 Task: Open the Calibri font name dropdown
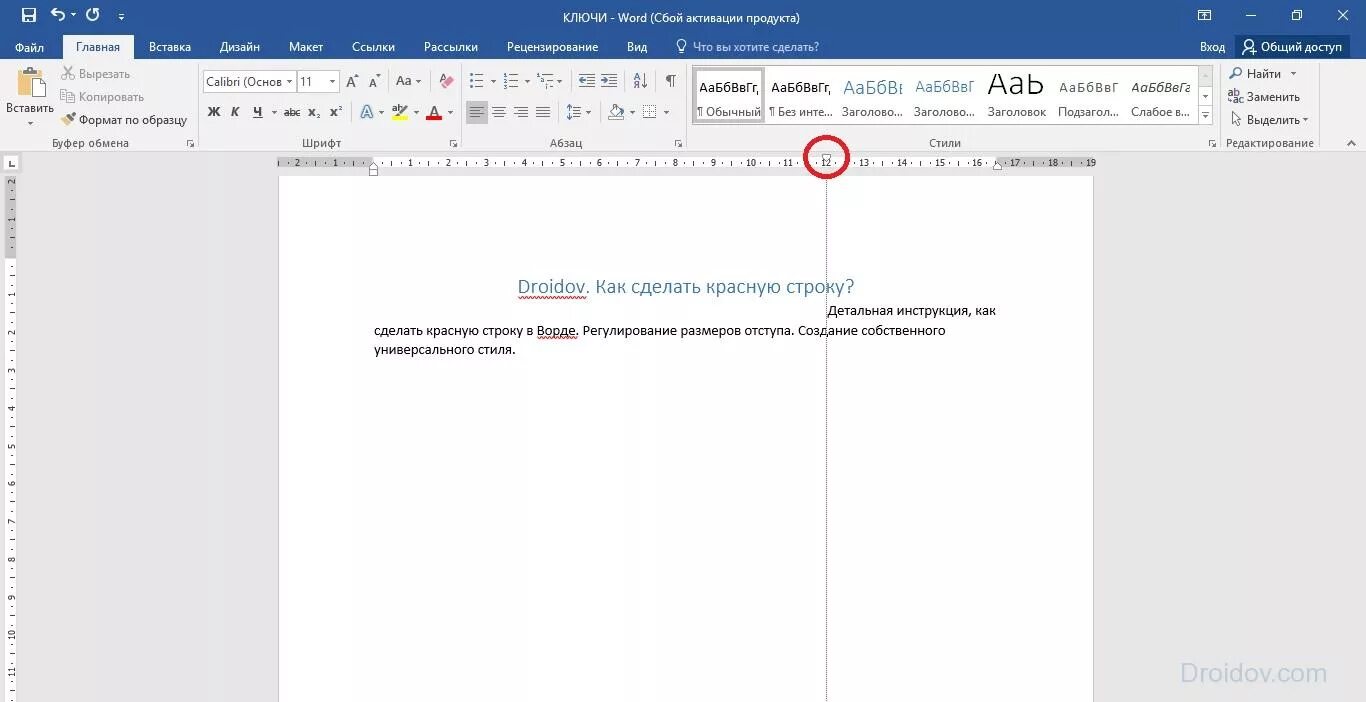coord(289,82)
